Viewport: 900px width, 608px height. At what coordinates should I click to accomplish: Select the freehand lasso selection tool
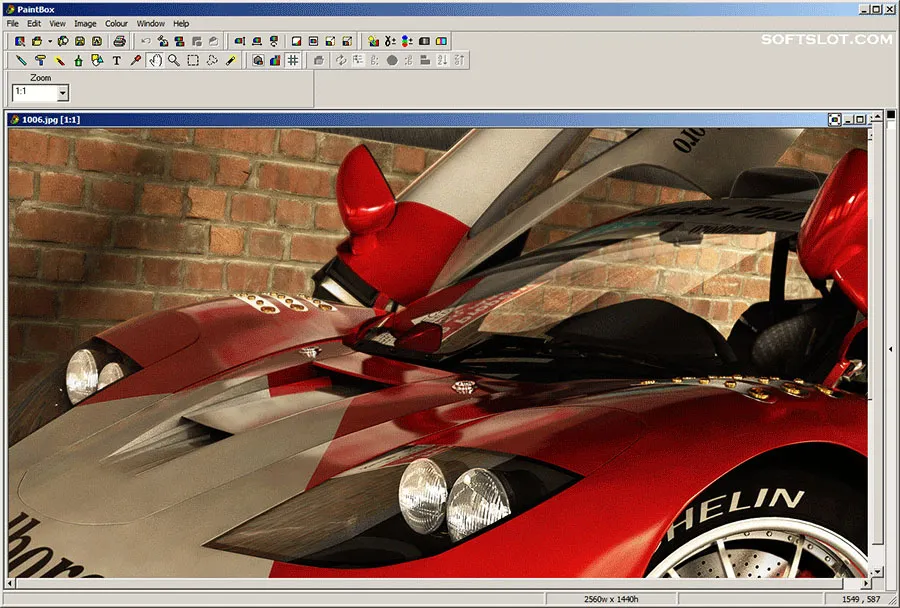pyautogui.click(x=212, y=60)
